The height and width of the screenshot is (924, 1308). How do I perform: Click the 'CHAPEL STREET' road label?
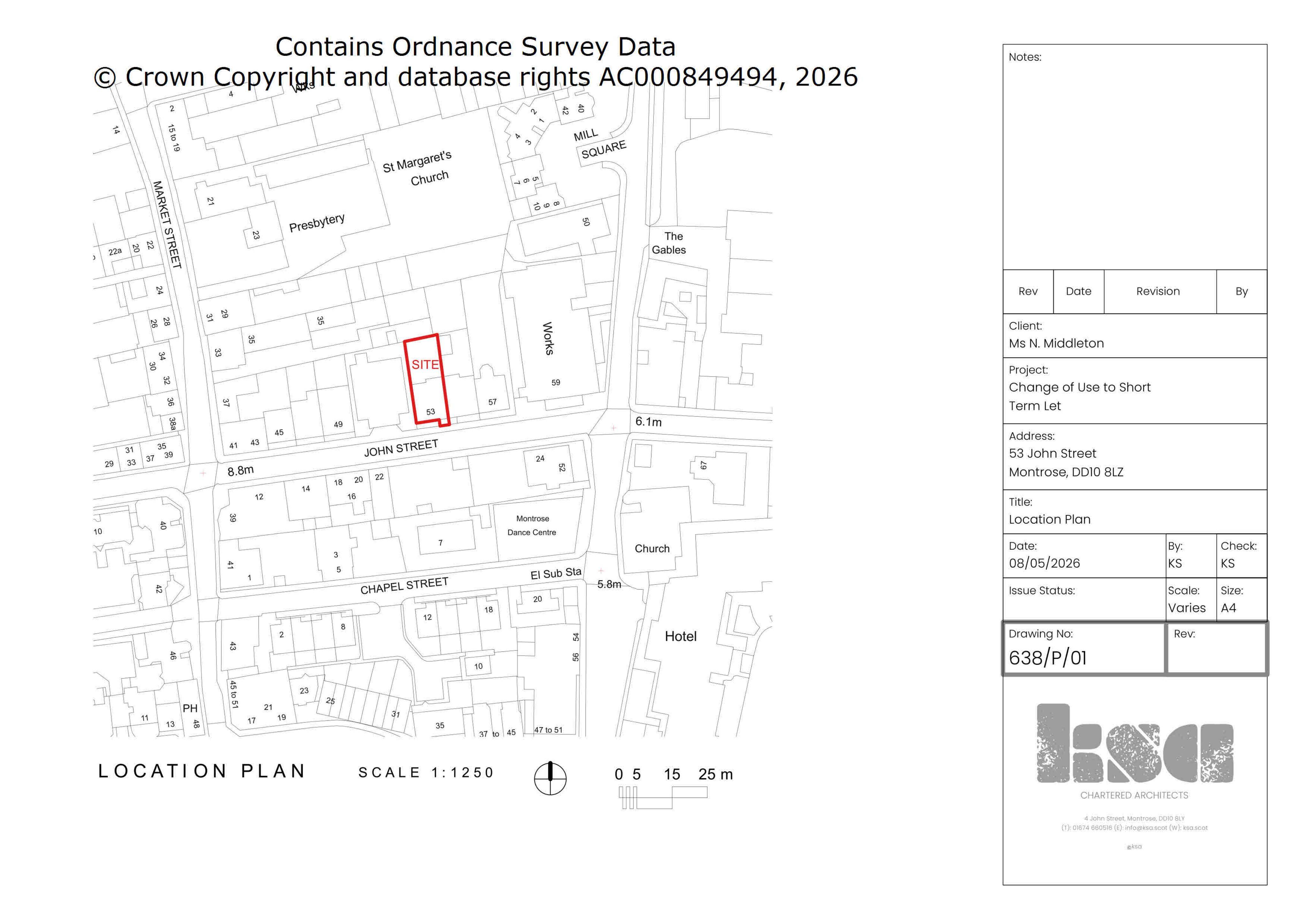click(x=405, y=586)
